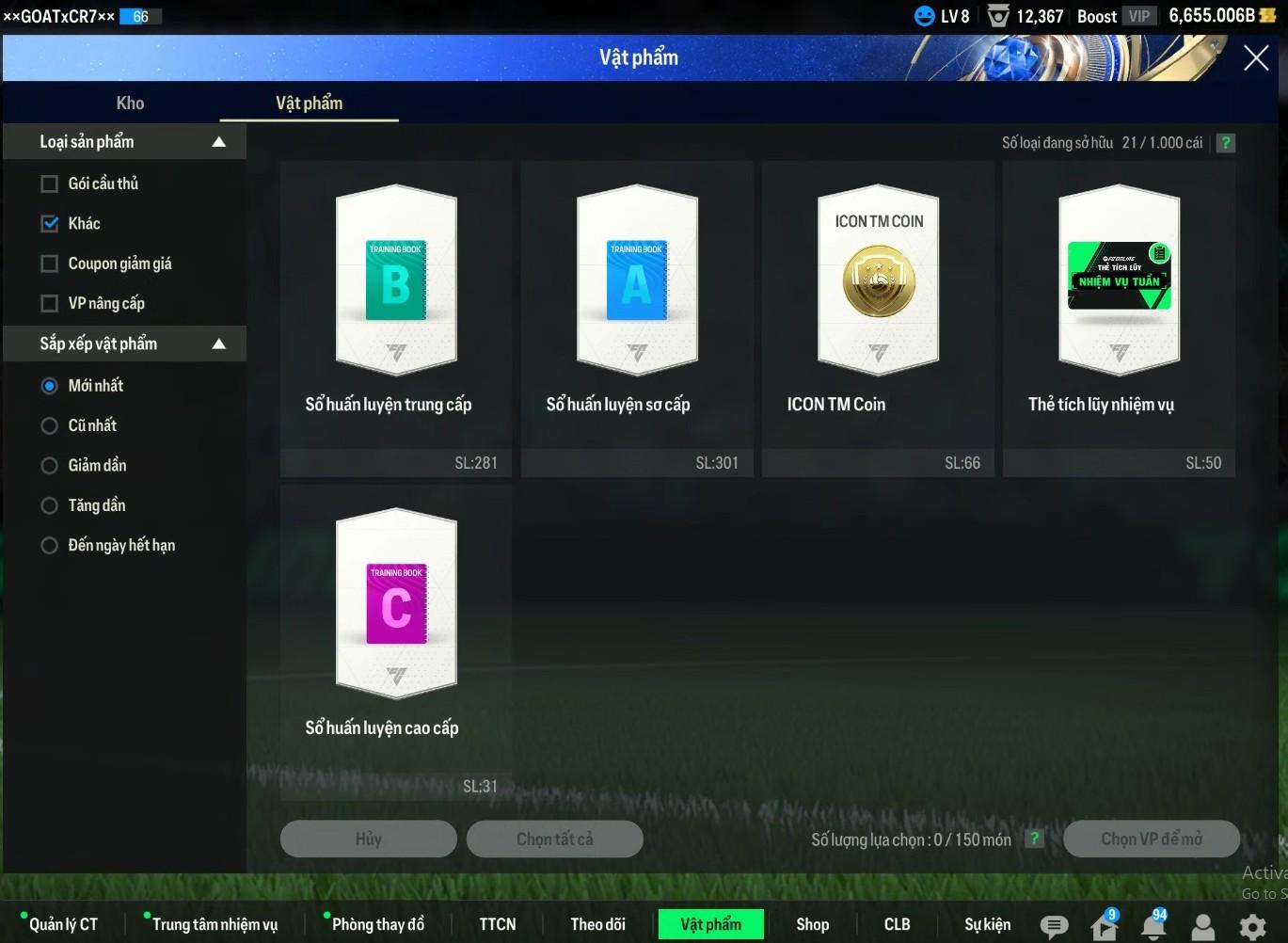Open the settings gear icon
Image resolution: width=1288 pixels, height=943 pixels.
[1252, 927]
